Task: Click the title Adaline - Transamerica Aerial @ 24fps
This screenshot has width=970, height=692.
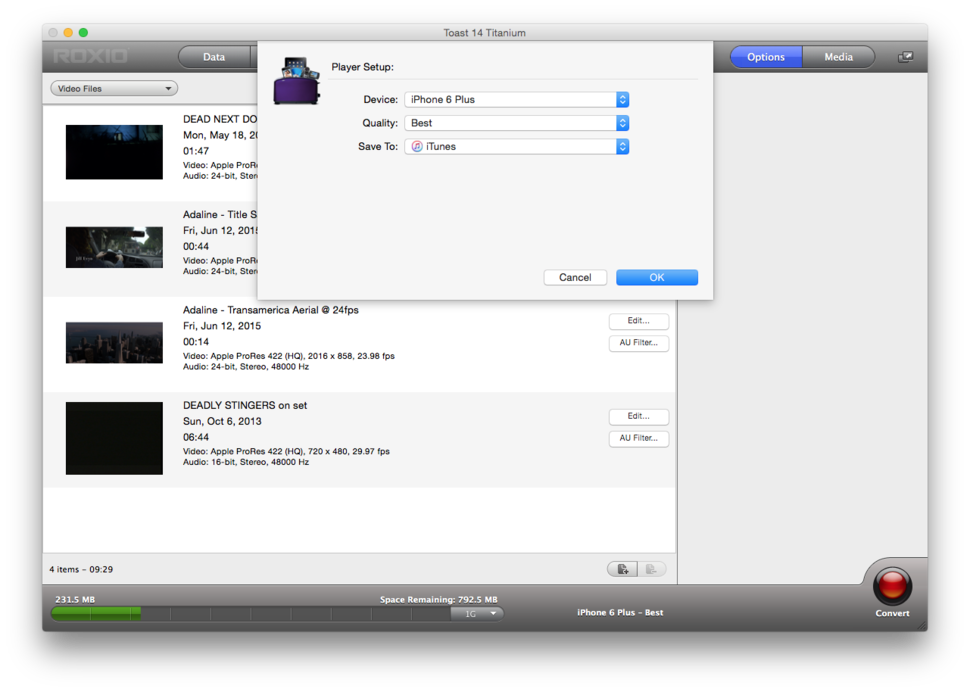Action: [270, 310]
